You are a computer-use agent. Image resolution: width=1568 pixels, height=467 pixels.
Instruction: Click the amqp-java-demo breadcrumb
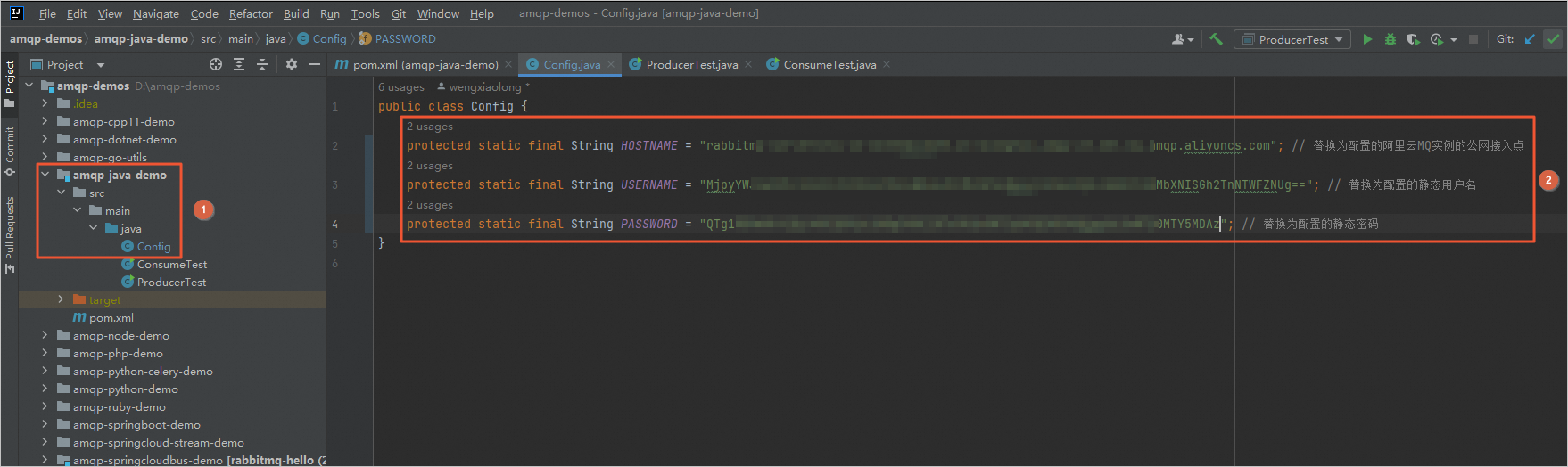tap(141, 38)
